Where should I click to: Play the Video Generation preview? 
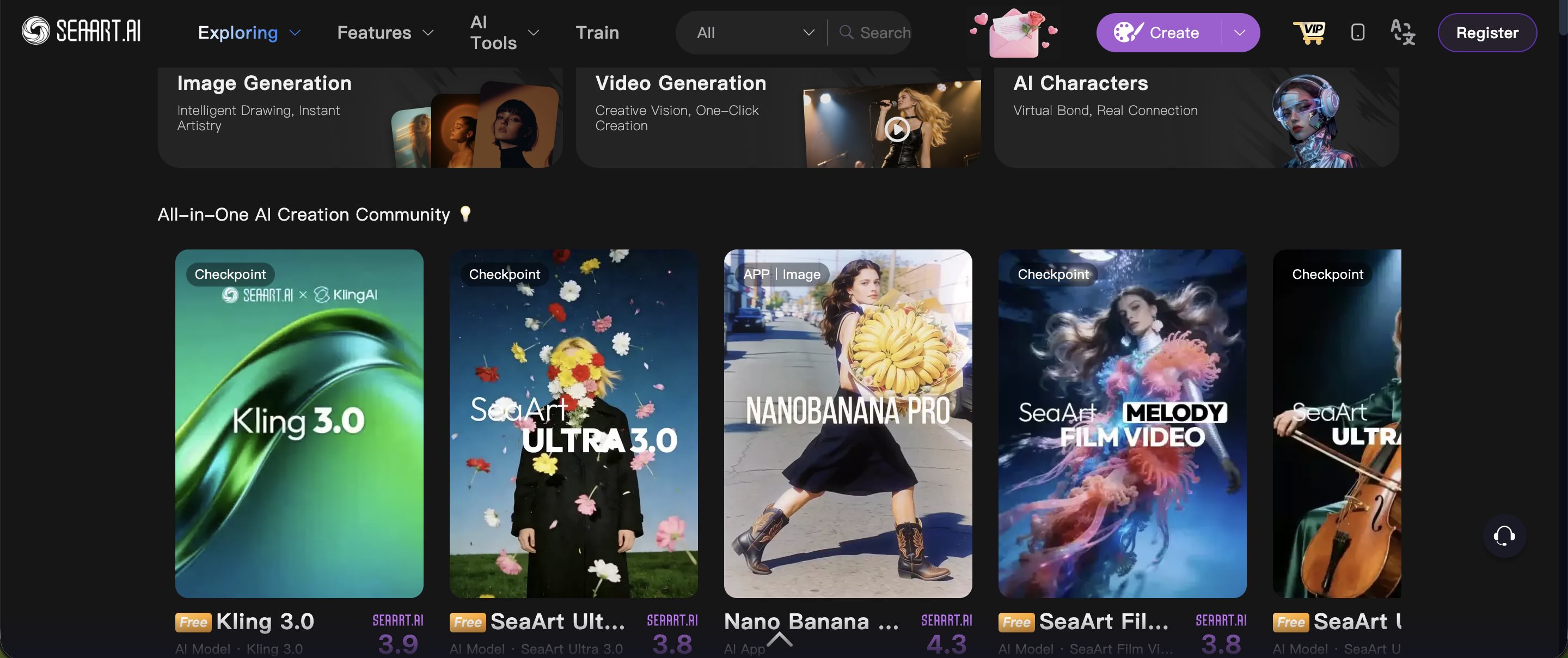(x=896, y=129)
